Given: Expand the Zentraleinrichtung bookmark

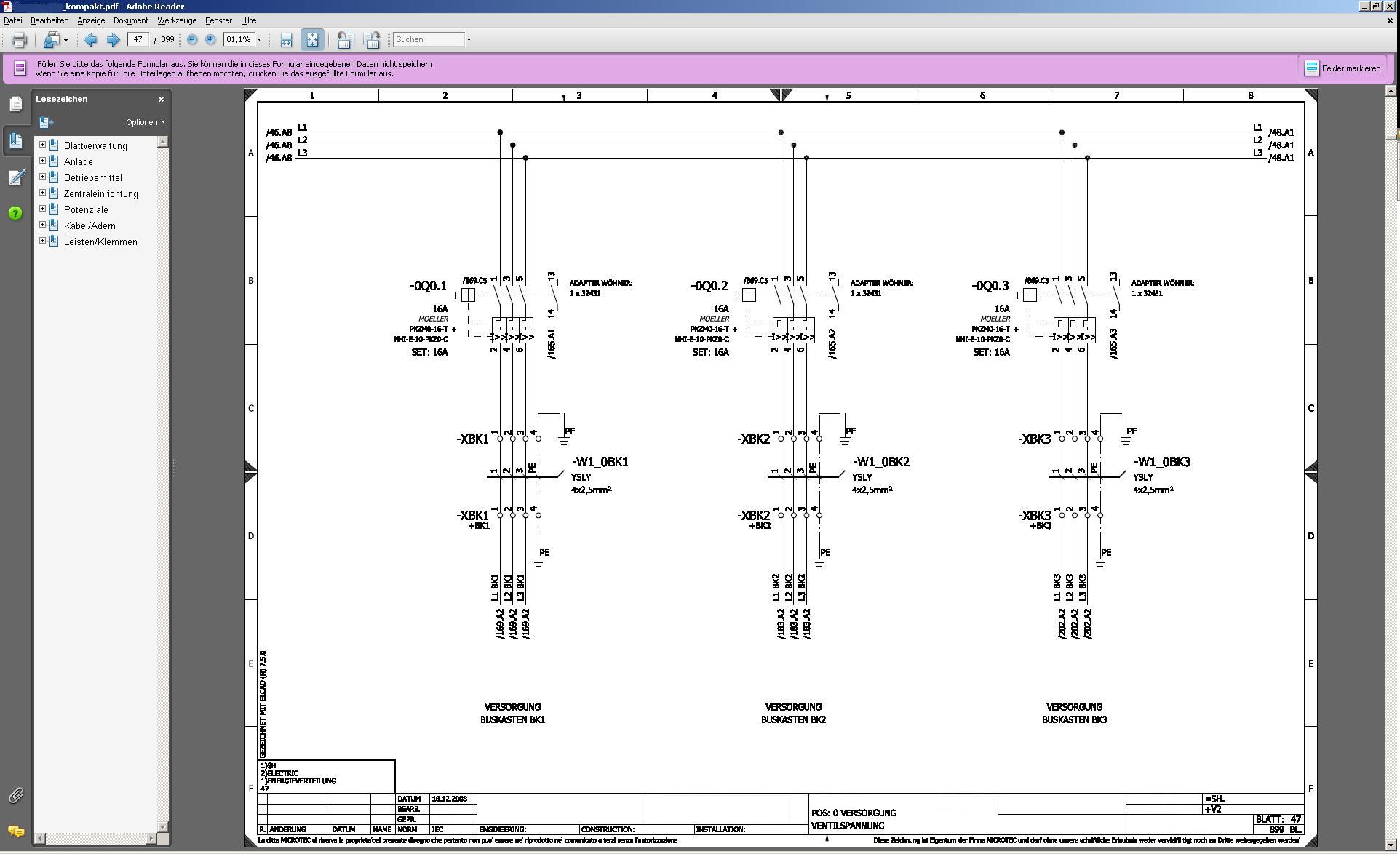Looking at the screenshot, I should click(42, 193).
